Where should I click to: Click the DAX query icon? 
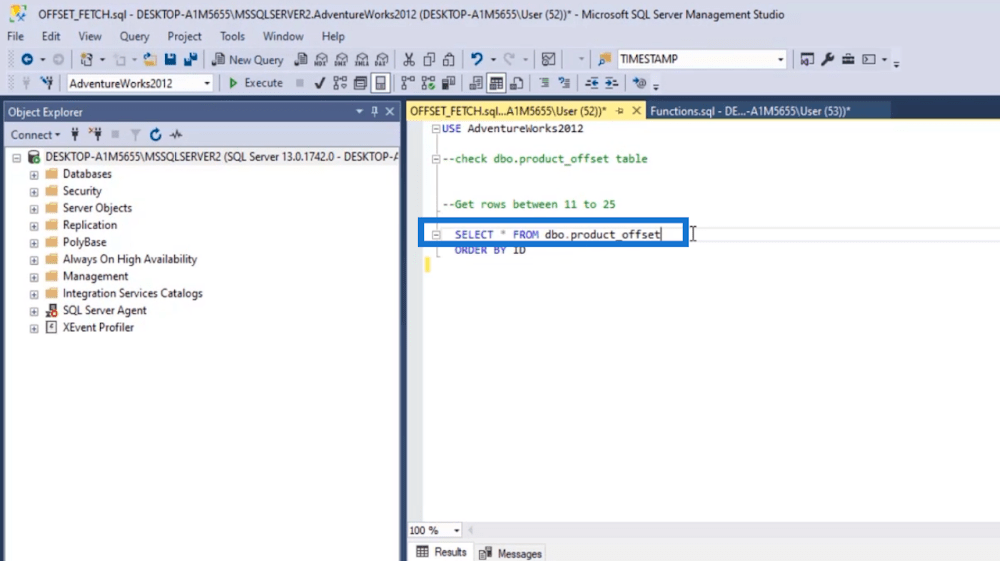(x=382, y=59)
